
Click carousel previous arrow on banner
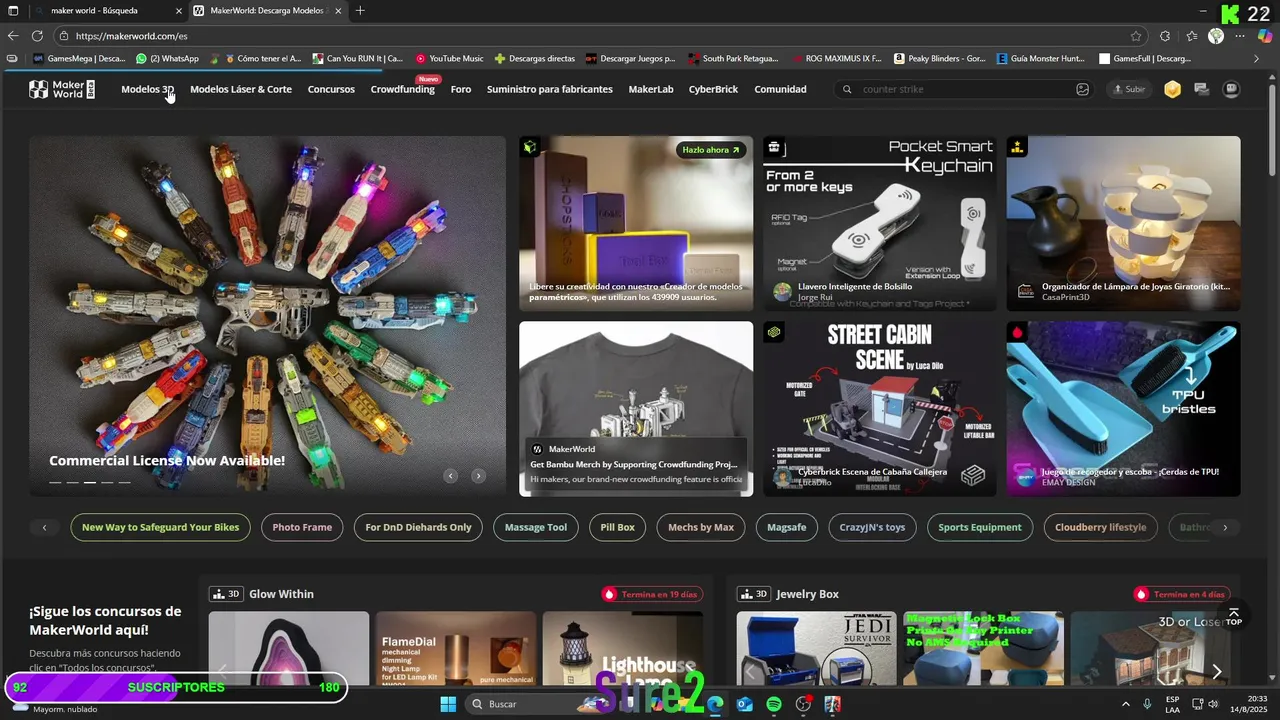coord(451,476)
